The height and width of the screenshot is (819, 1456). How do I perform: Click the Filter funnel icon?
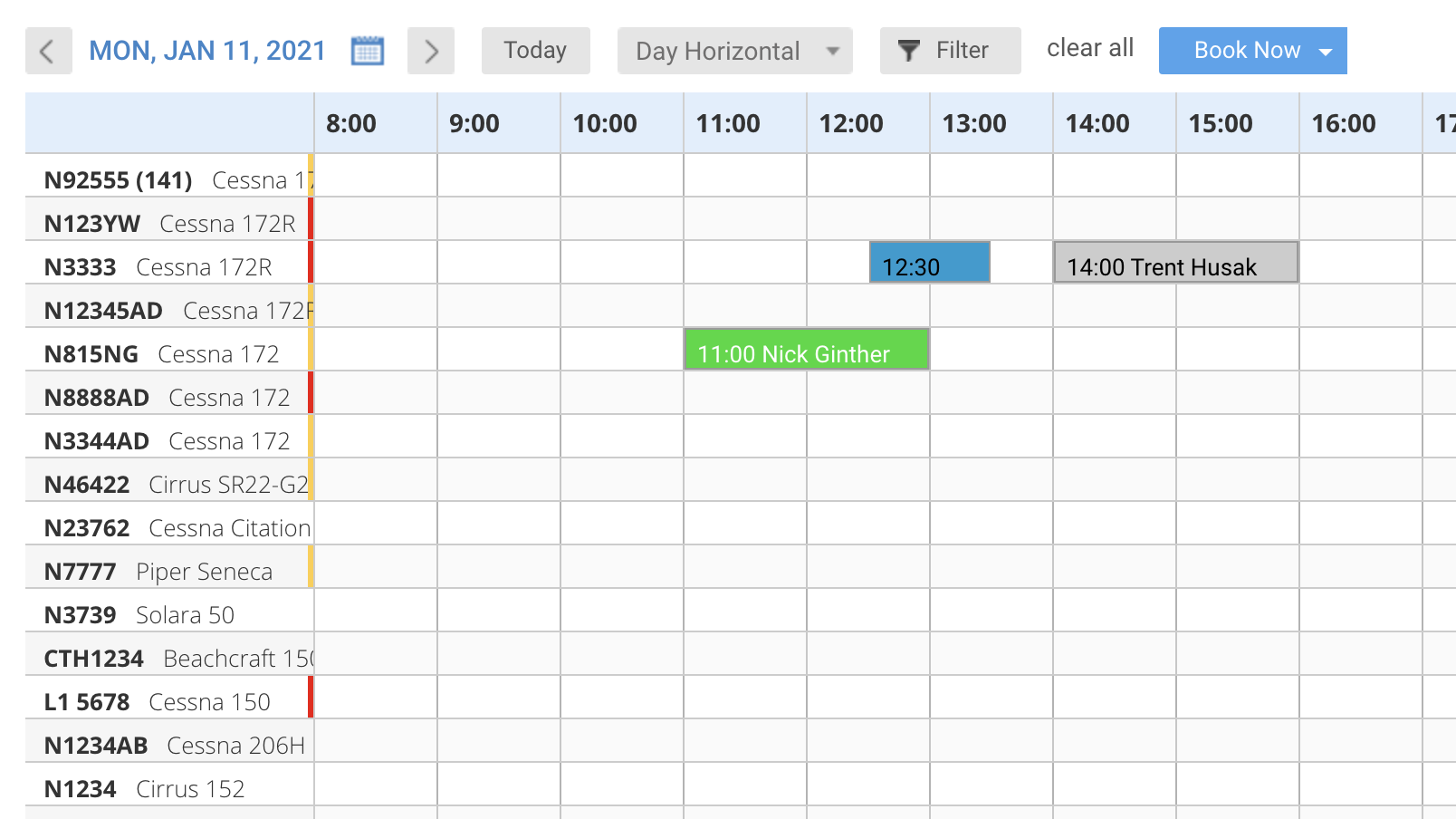click(909, 51)
